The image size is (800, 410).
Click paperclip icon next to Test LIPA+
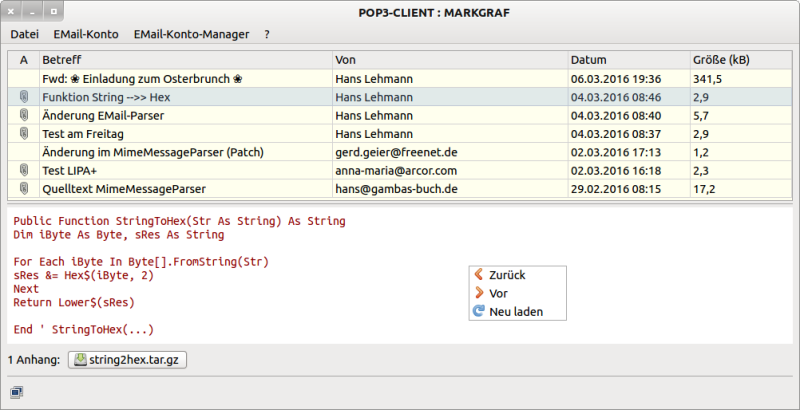[x=24, y=171]
